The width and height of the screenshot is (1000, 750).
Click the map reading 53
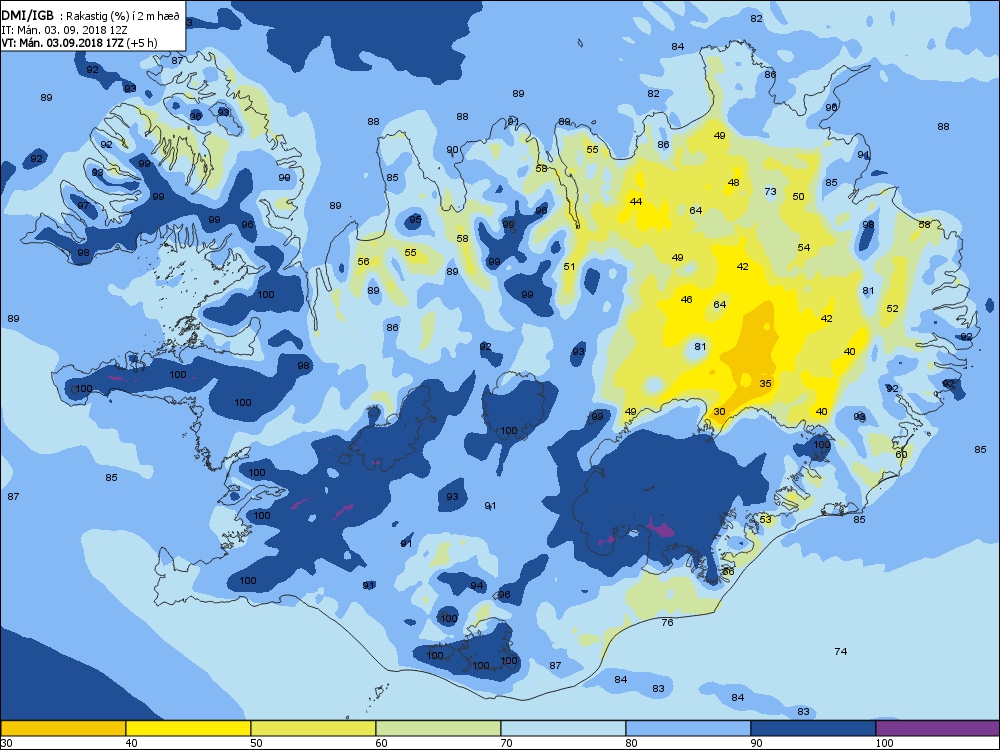pyautogui.click(x=765, y=519)
